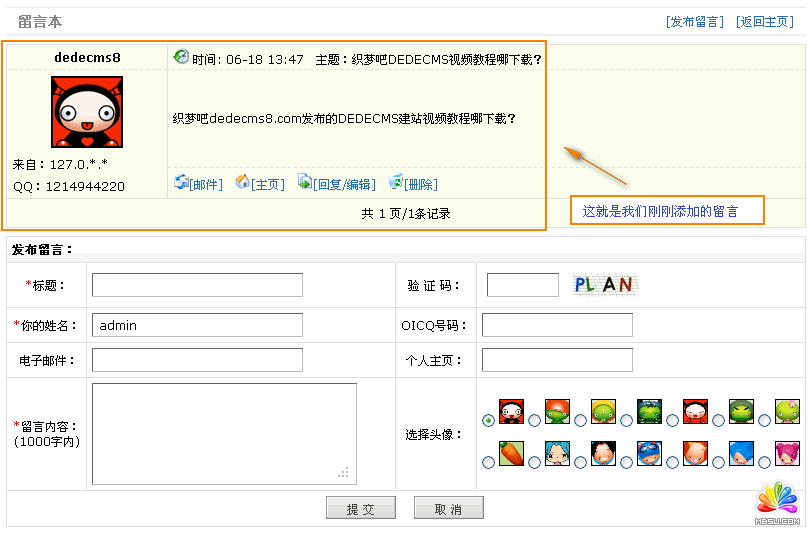Select the radio button for the carrot avatar
Viewport: 812px width, 535px height.
[x=487, y=462]
